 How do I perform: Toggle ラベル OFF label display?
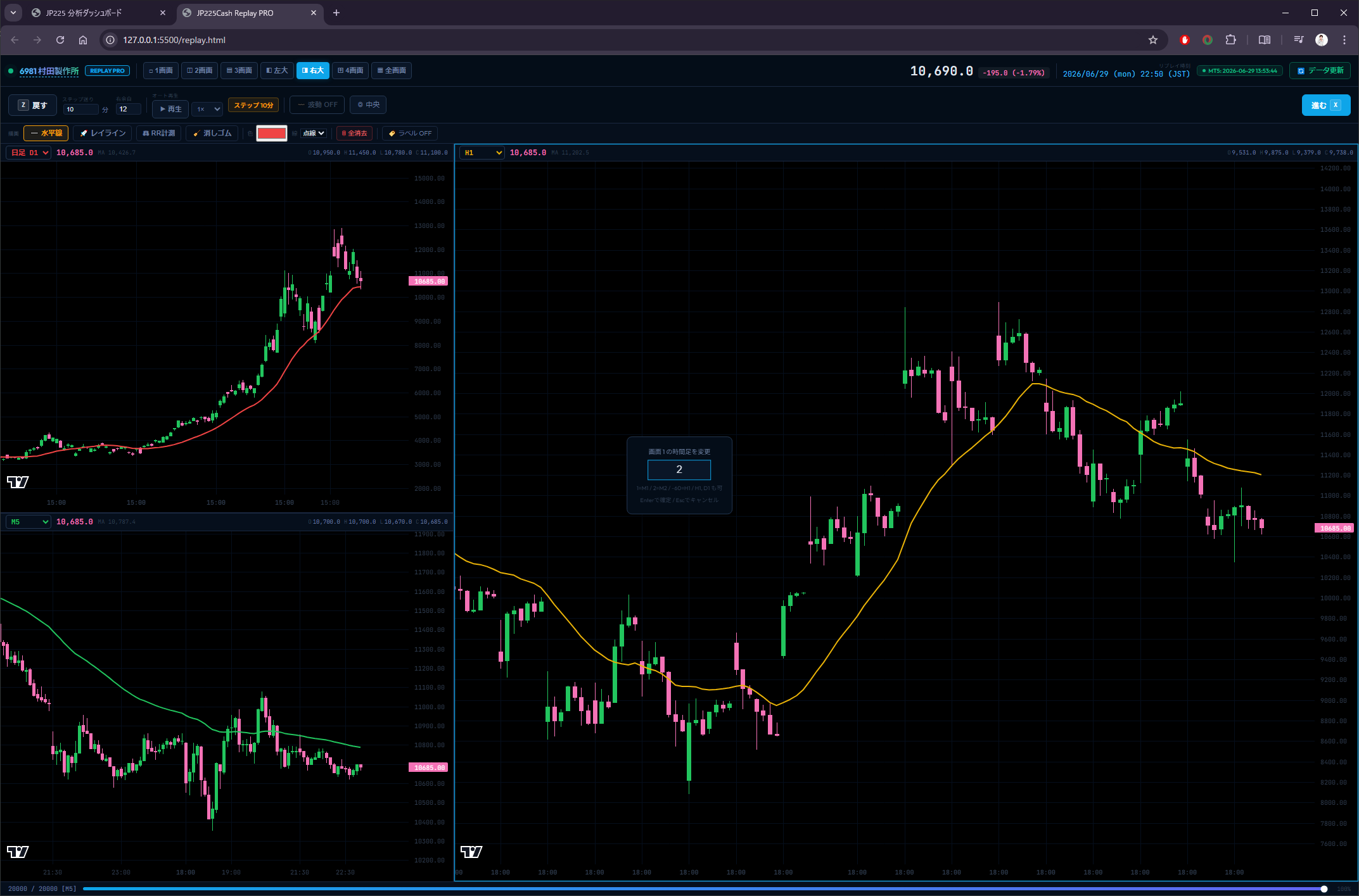coord(410,133)
